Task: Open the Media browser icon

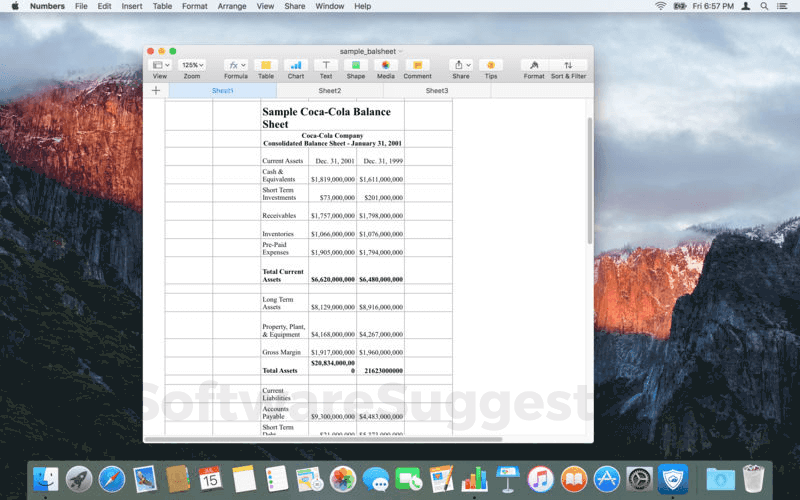Action: 385,65
